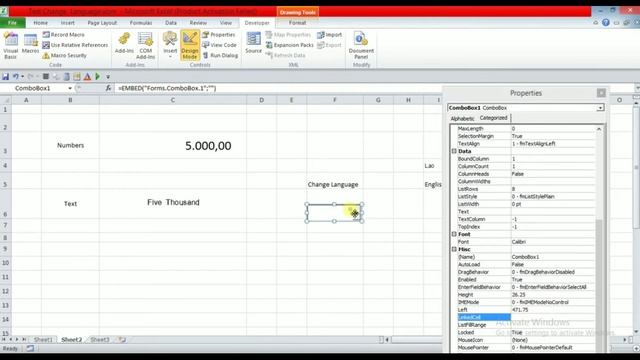Switch to the Sheet1 tab
Image resolution: width=640 pixels, height=360 pixels.
coord(43,340)
